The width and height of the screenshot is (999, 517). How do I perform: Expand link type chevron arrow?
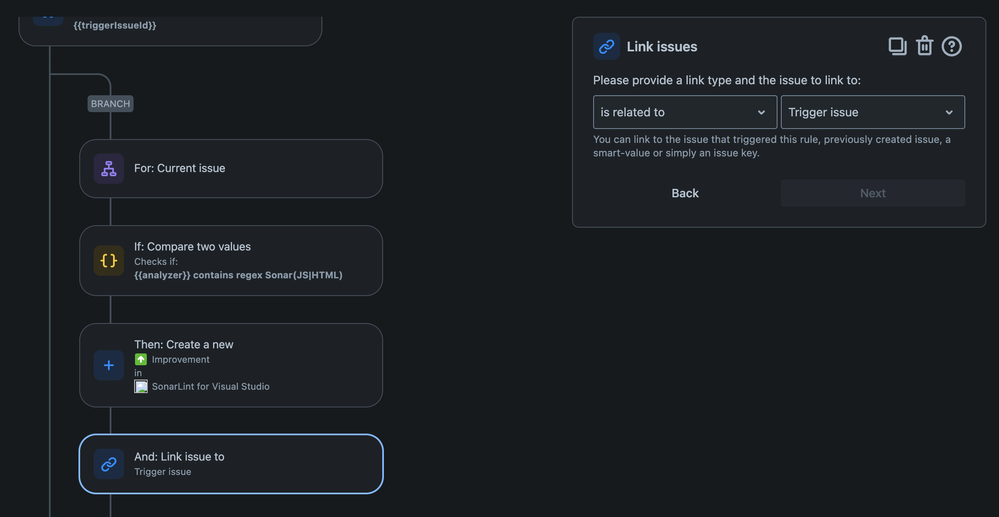tap(761, 112)
